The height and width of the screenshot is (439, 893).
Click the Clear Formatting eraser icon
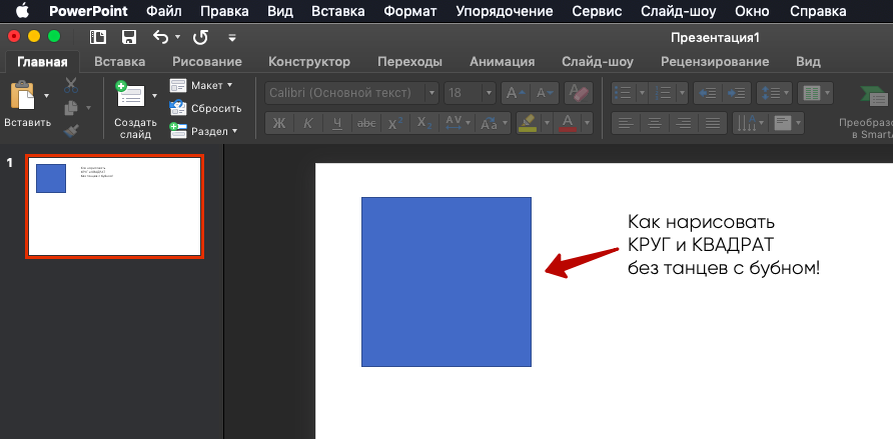(579, 93)
